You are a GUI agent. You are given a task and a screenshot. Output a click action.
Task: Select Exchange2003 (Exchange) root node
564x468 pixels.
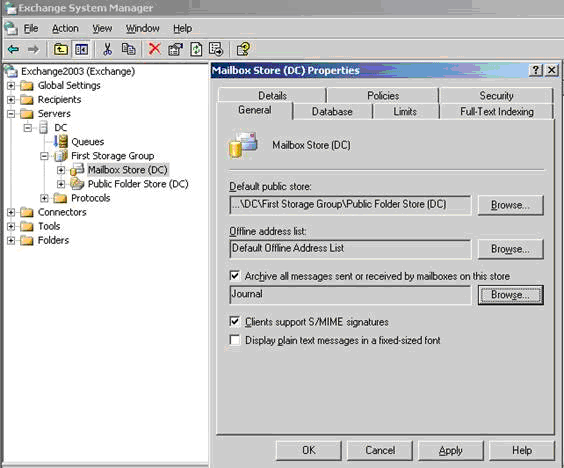[x=78, y=71]
